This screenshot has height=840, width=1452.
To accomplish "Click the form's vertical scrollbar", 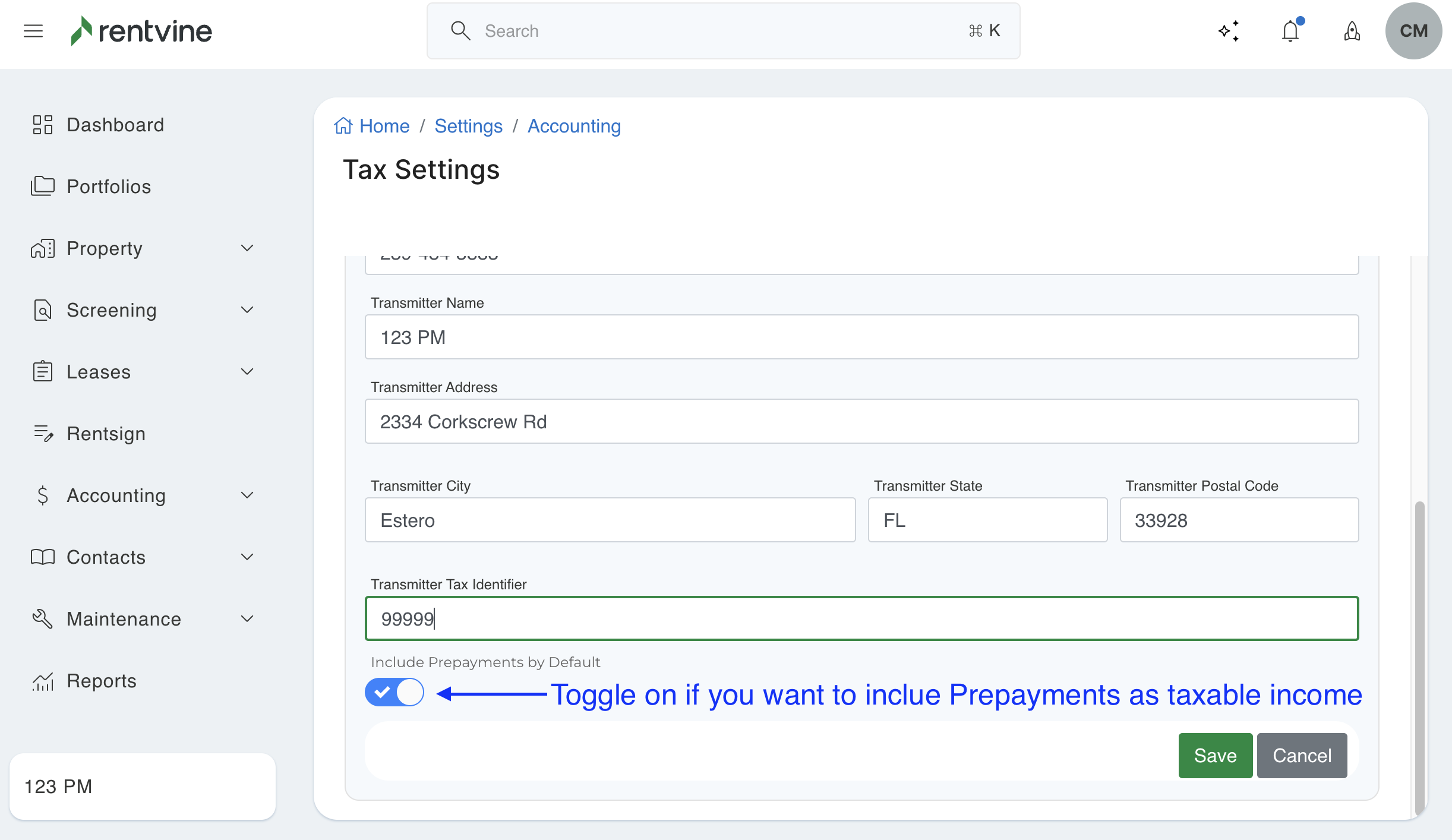I will (1419, 653).
